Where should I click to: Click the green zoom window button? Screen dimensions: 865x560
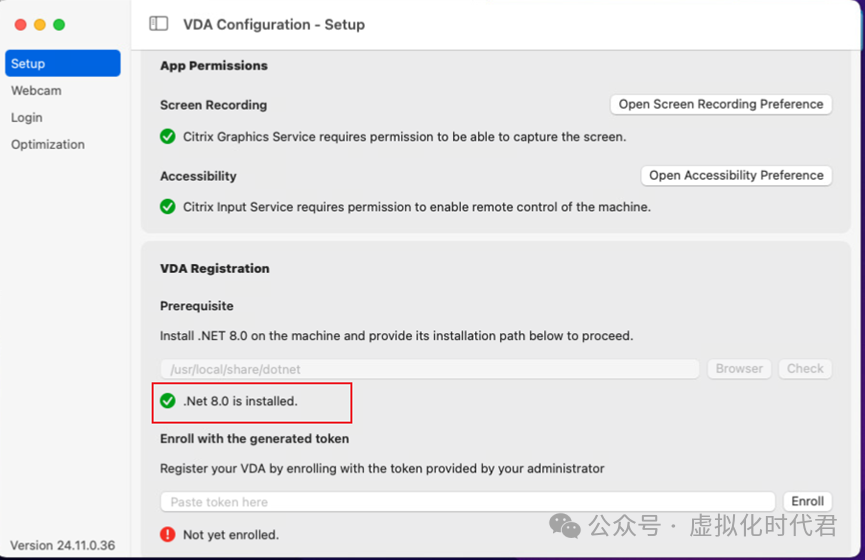pyautogui.click(x=59, y=24)
